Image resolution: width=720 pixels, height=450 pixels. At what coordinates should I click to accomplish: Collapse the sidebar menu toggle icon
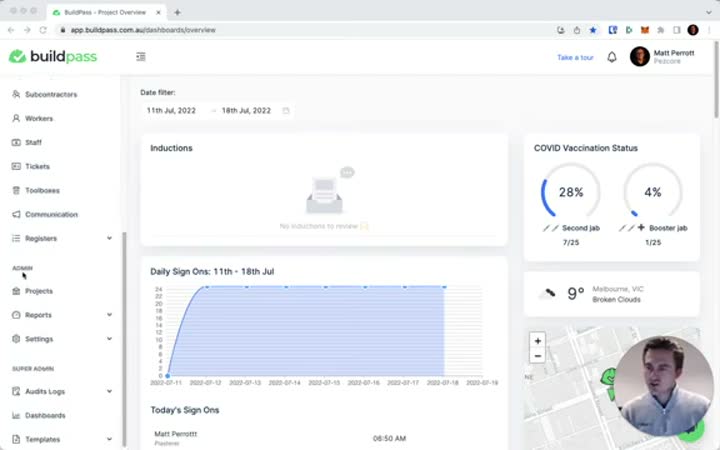tap(141, 56)
